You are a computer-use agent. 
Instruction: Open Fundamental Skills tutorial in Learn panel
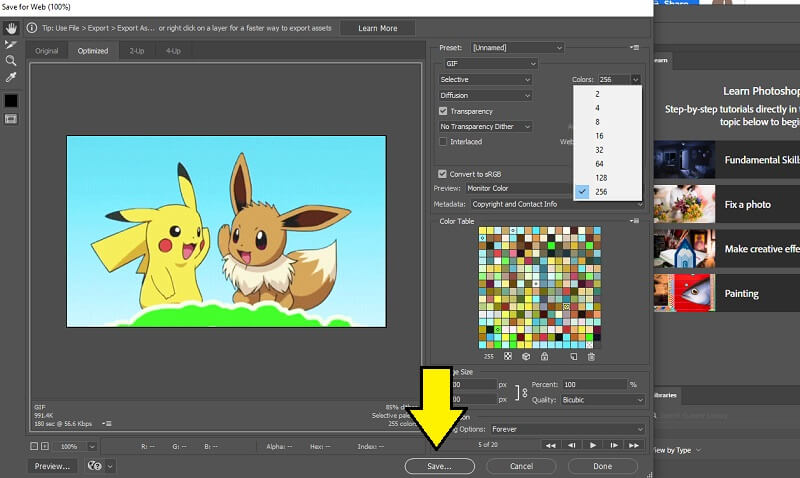pos(727,160)
